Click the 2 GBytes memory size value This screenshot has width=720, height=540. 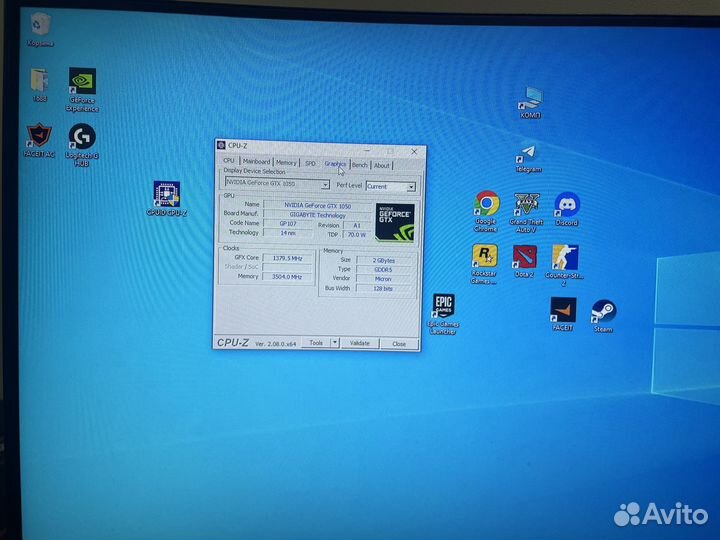(383, 260)
